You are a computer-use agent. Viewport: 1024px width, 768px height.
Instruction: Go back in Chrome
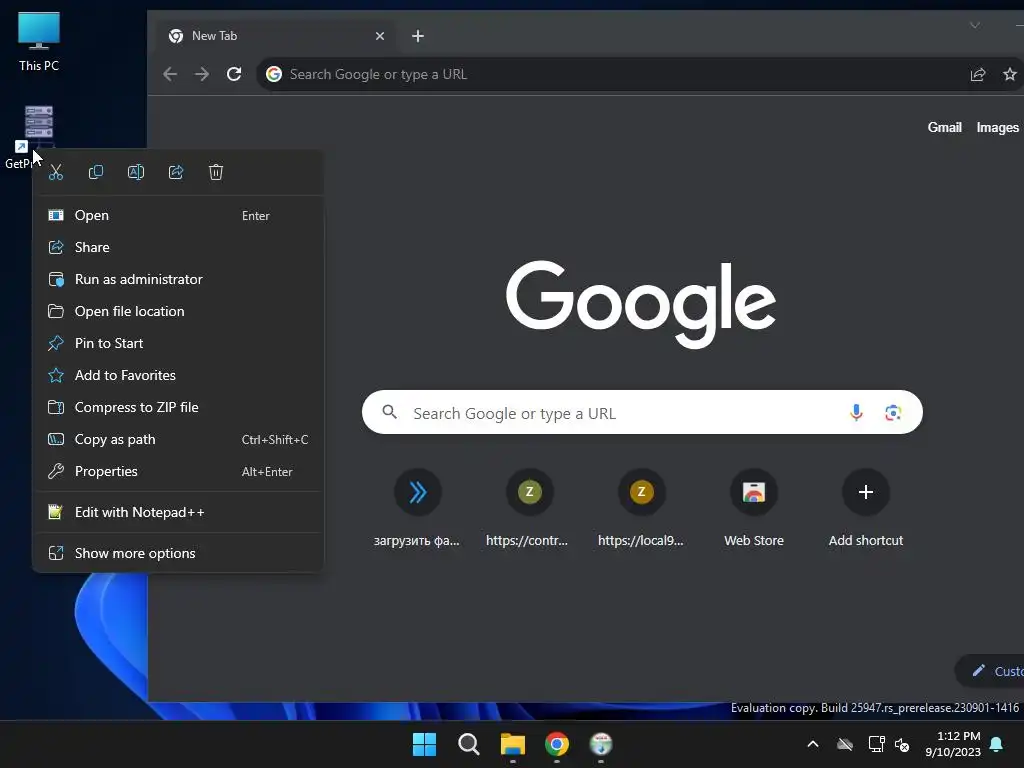click(170, 74)
